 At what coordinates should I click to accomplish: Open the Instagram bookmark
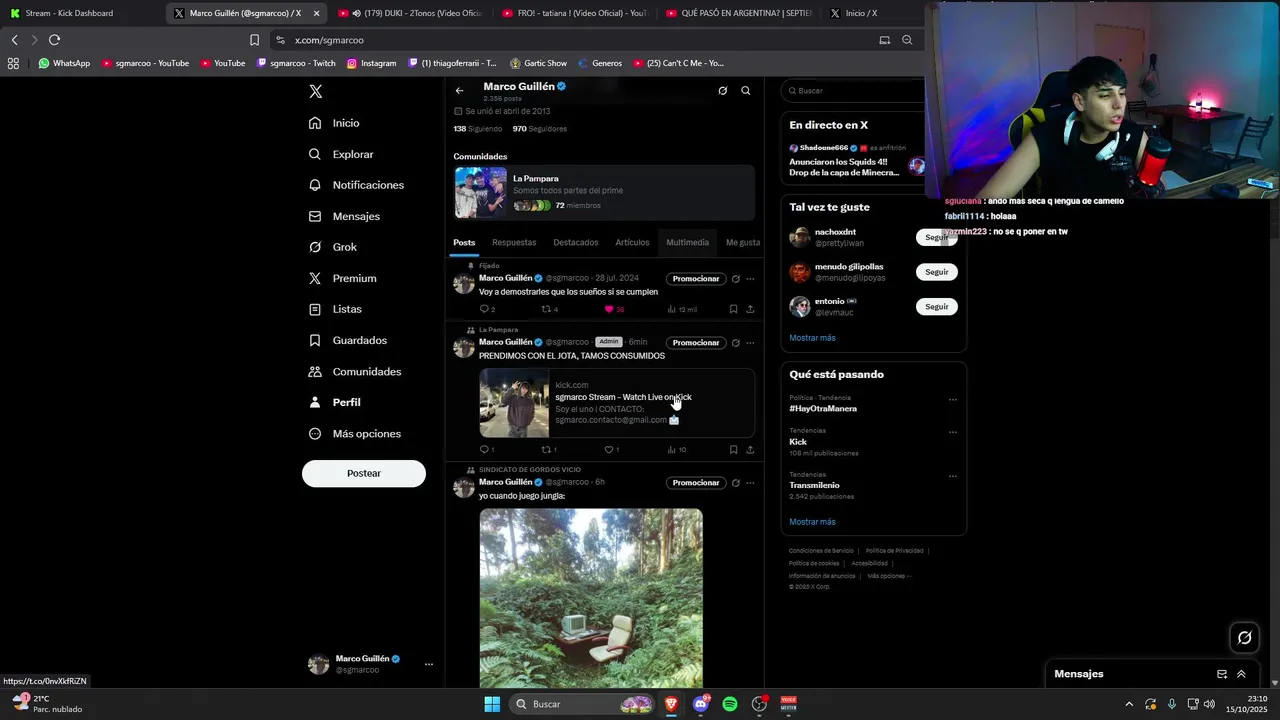click(x=371, y=63)
